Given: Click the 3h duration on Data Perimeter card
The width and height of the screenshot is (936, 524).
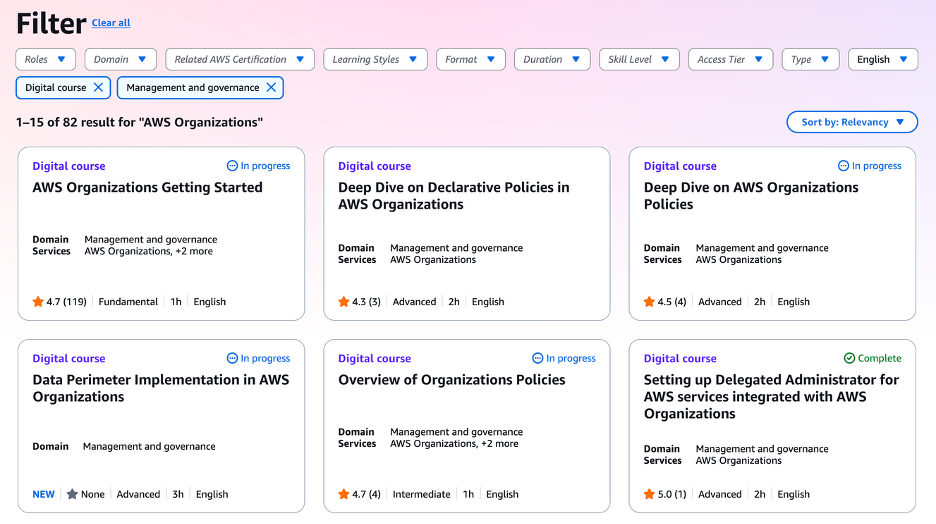Looking at the screenshot, I should (x=178, y=494).
